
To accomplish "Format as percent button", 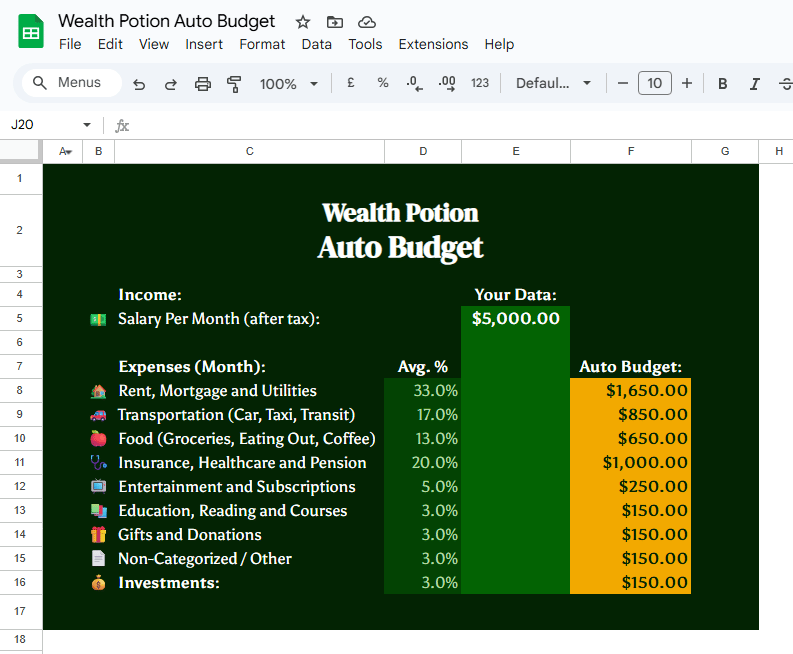I will point(383,83).
